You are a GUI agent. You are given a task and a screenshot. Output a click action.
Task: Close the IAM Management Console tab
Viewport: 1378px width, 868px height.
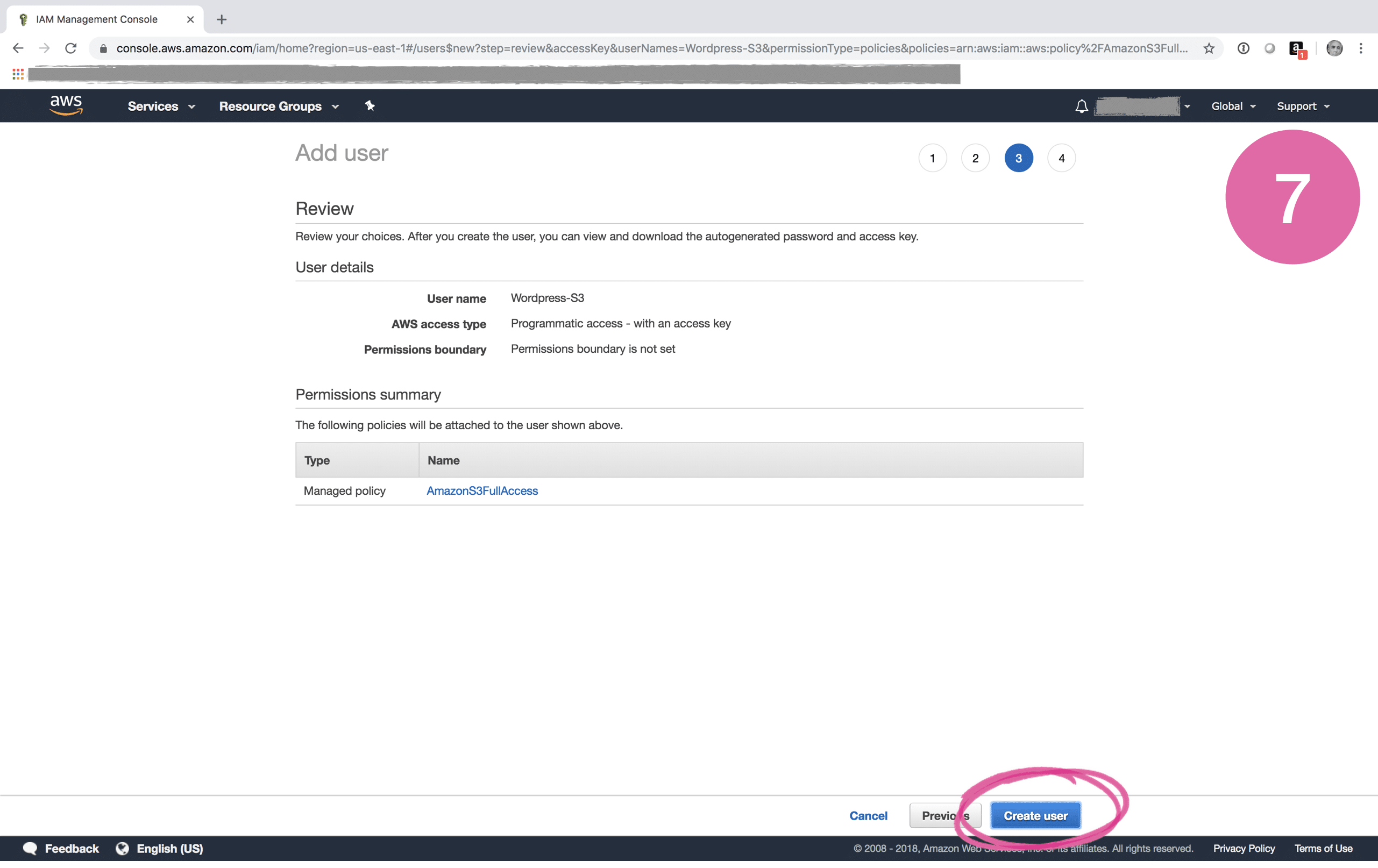tap(190, 19)
